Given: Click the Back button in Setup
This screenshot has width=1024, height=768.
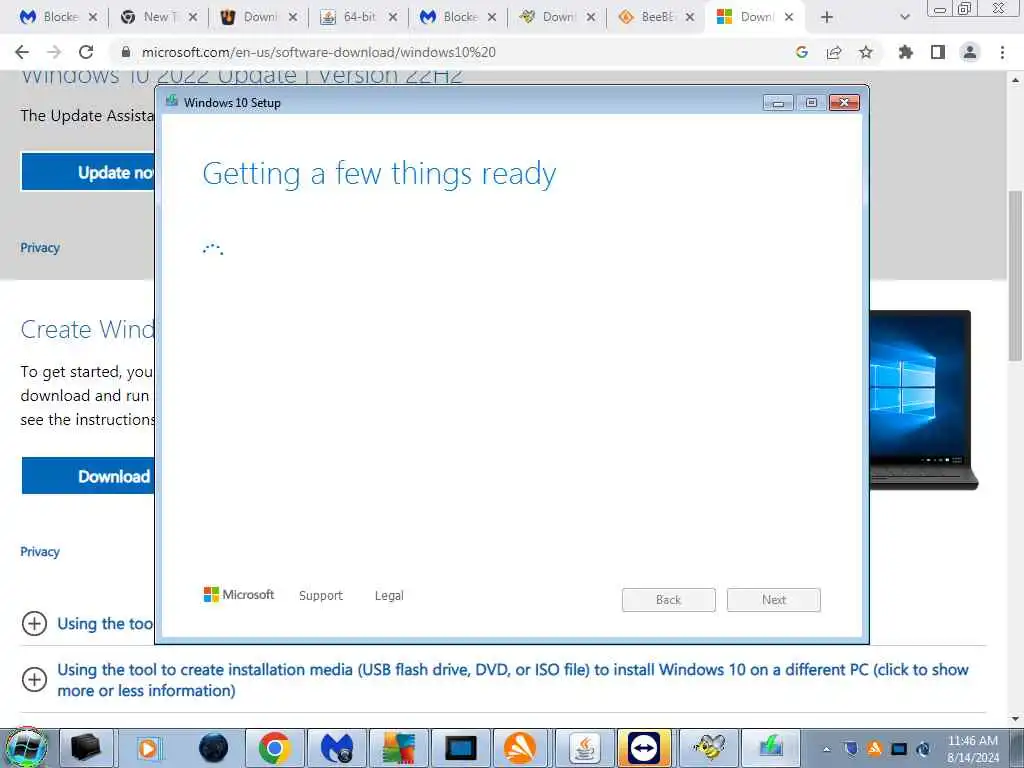Looking at the screenshot, I should coord(669,600).
